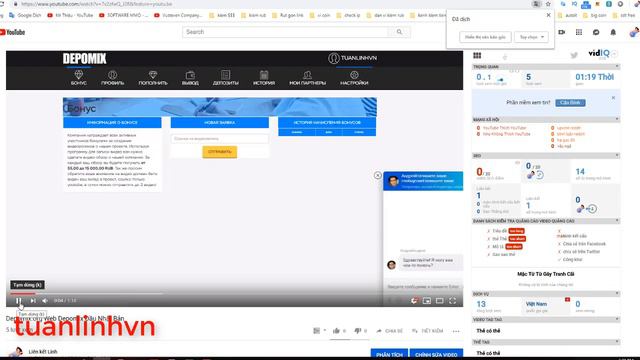Viewport: 640px width, 360px height.
Task: Collapse the DỊCH VỤ section
Action: (x=617, y=293)
